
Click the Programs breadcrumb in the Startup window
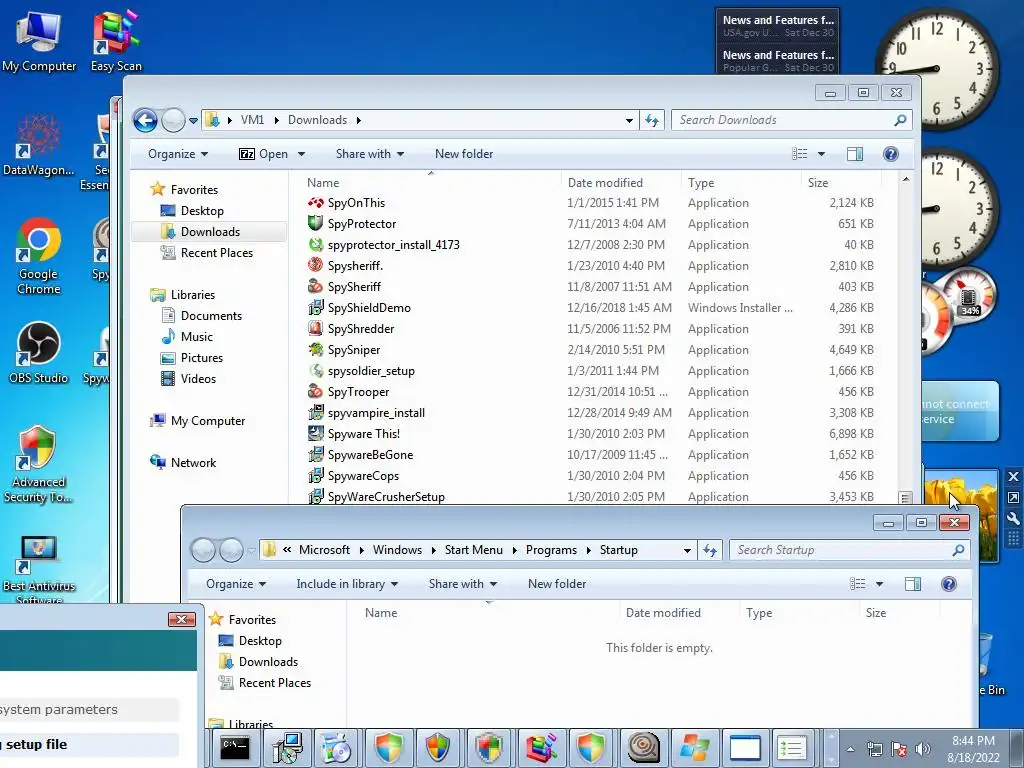pos(551,550)
